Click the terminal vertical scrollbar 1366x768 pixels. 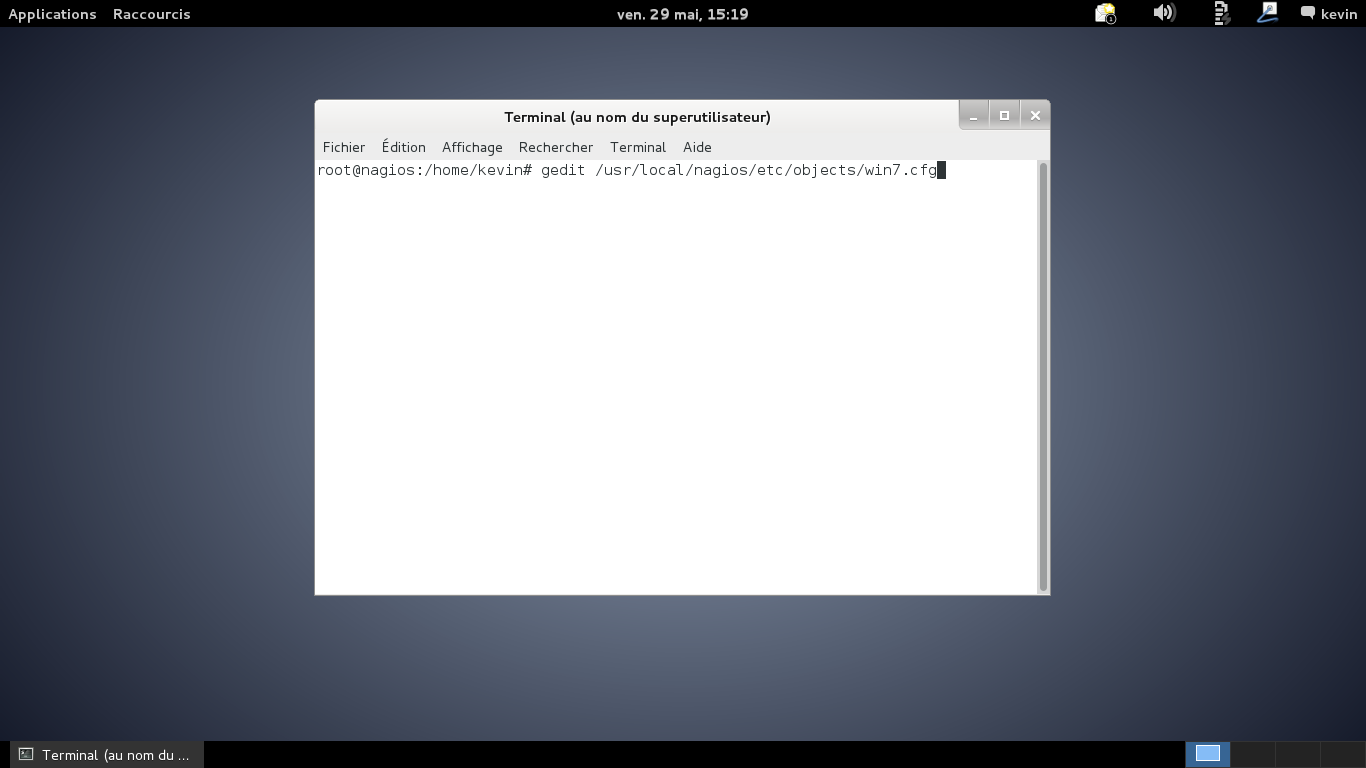point(1043,377)
